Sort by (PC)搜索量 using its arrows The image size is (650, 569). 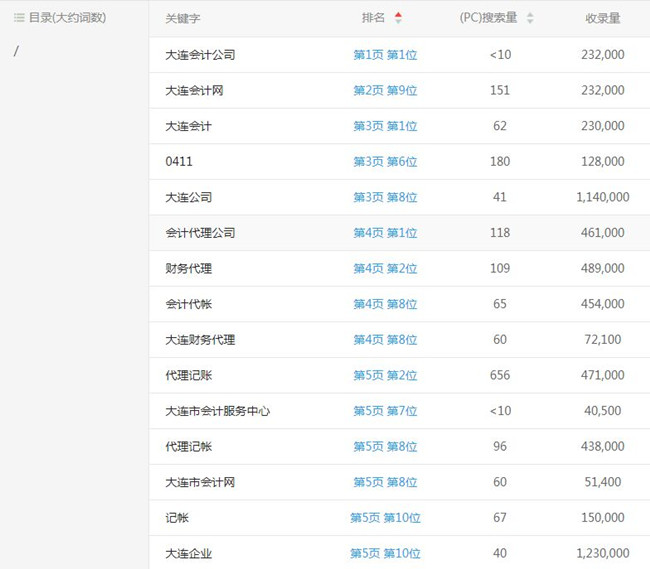click(x=530, y=18)
